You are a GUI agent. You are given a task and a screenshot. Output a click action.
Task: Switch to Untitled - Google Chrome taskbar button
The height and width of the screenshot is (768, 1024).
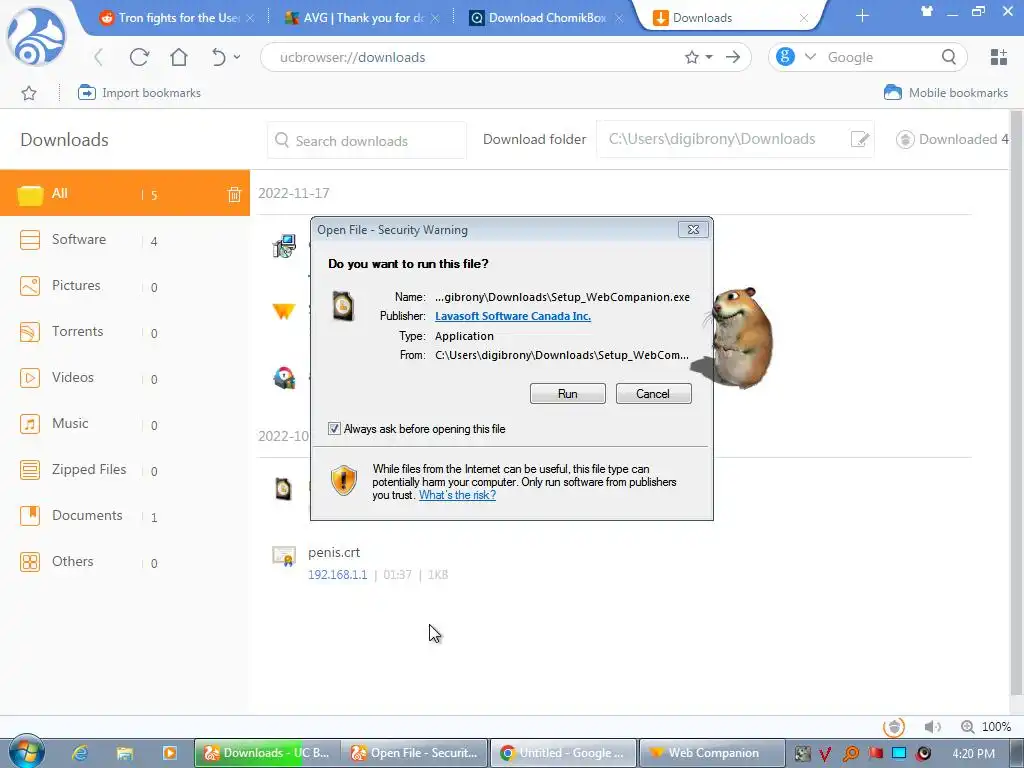click(562, 753)
